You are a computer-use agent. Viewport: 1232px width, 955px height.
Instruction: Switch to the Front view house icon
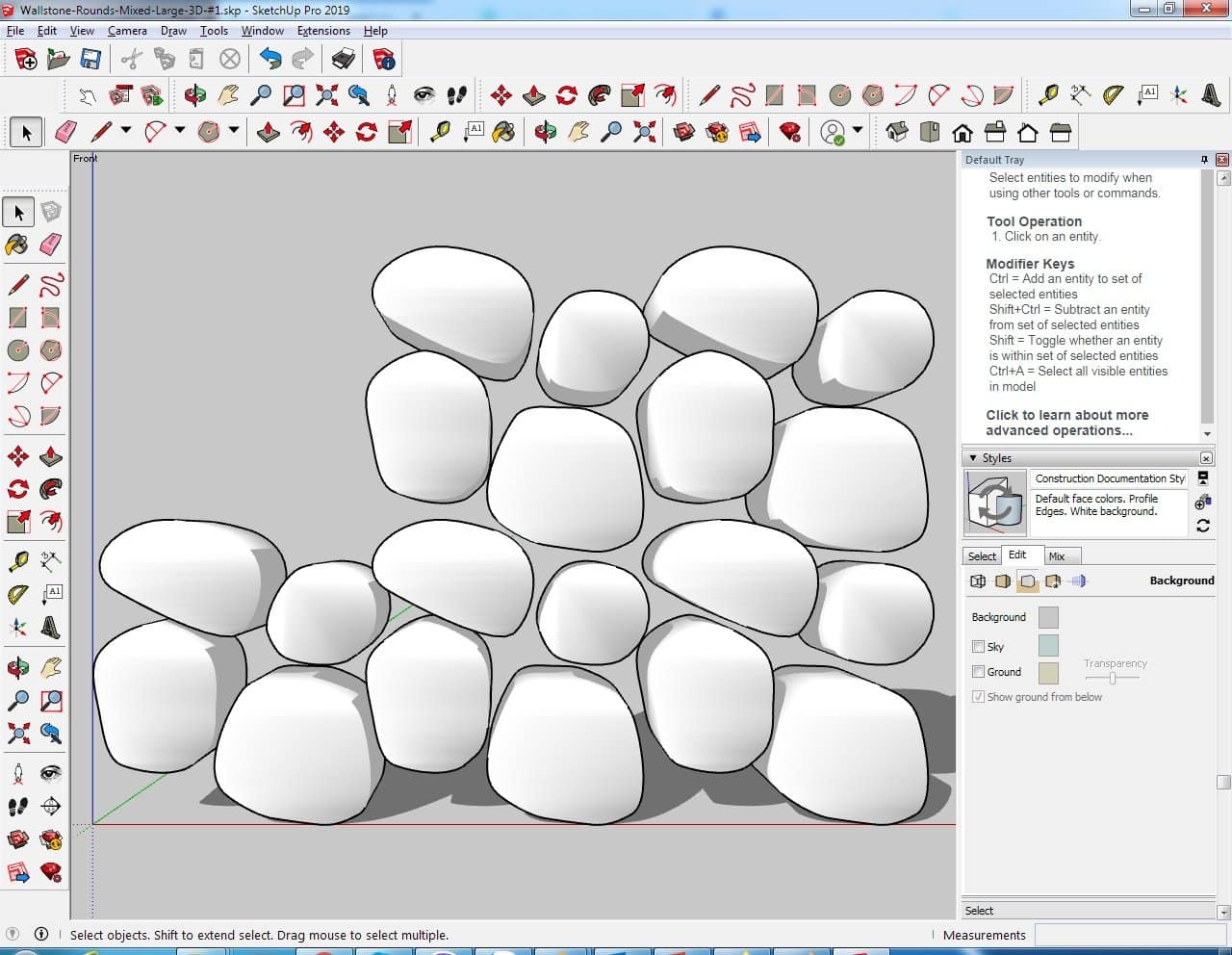[x=962, y=132]
